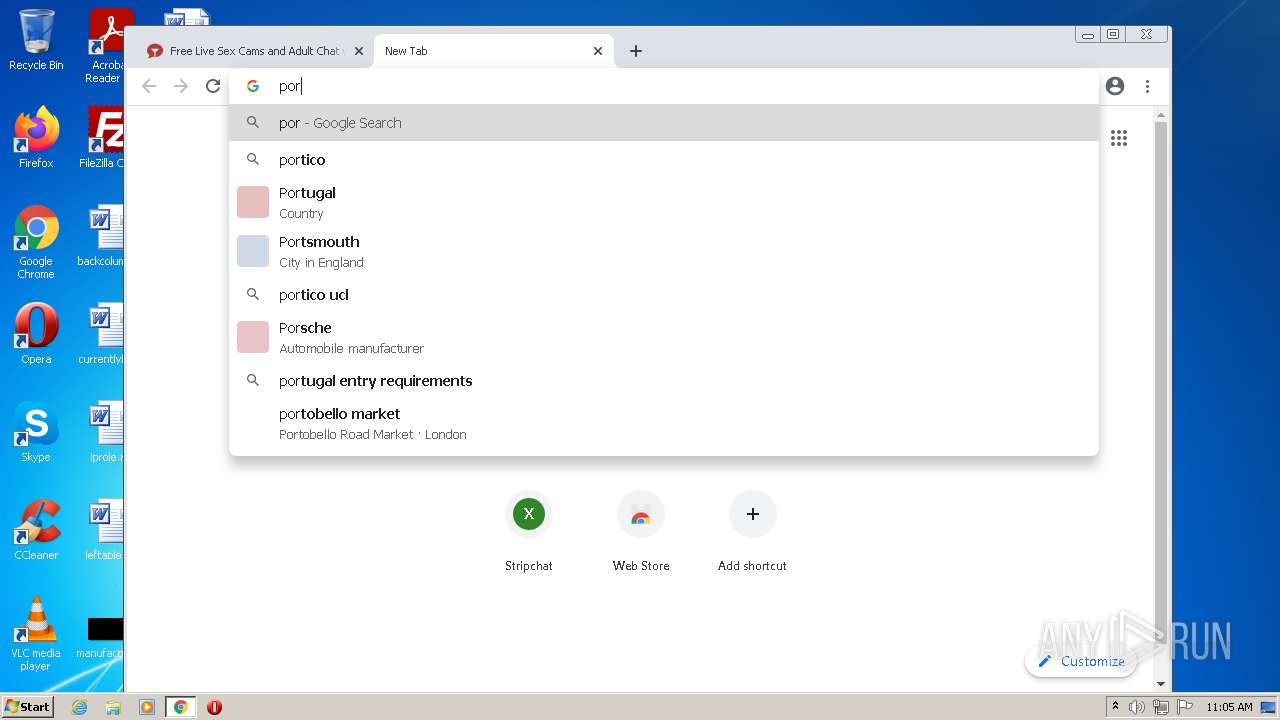The image size is (1280, 720).
Task: Choose the Porsche Automobile manufacturer suggestion
Action: 664,337
